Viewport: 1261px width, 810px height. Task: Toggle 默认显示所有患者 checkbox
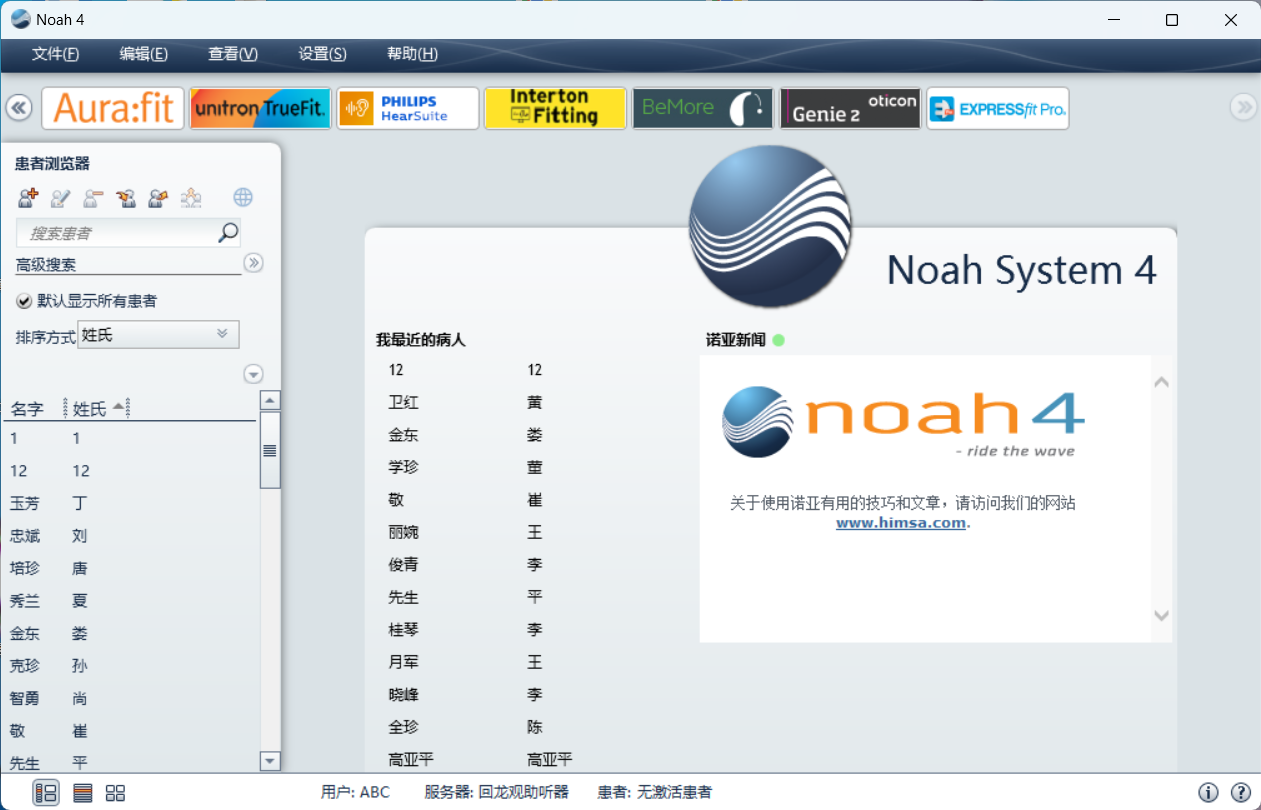point(24,301)
